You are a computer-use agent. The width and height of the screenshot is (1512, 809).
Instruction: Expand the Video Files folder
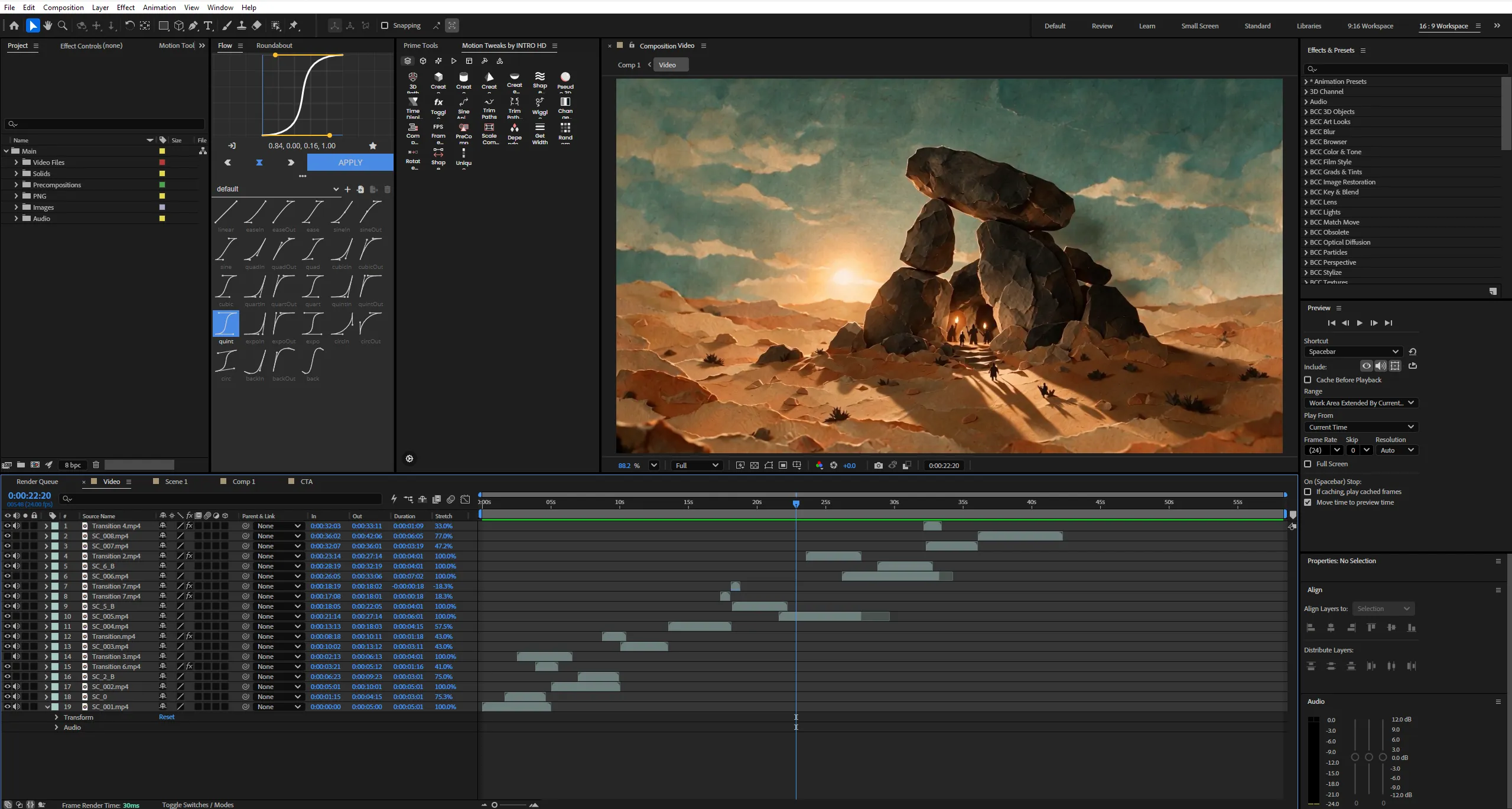pos(16,162)
